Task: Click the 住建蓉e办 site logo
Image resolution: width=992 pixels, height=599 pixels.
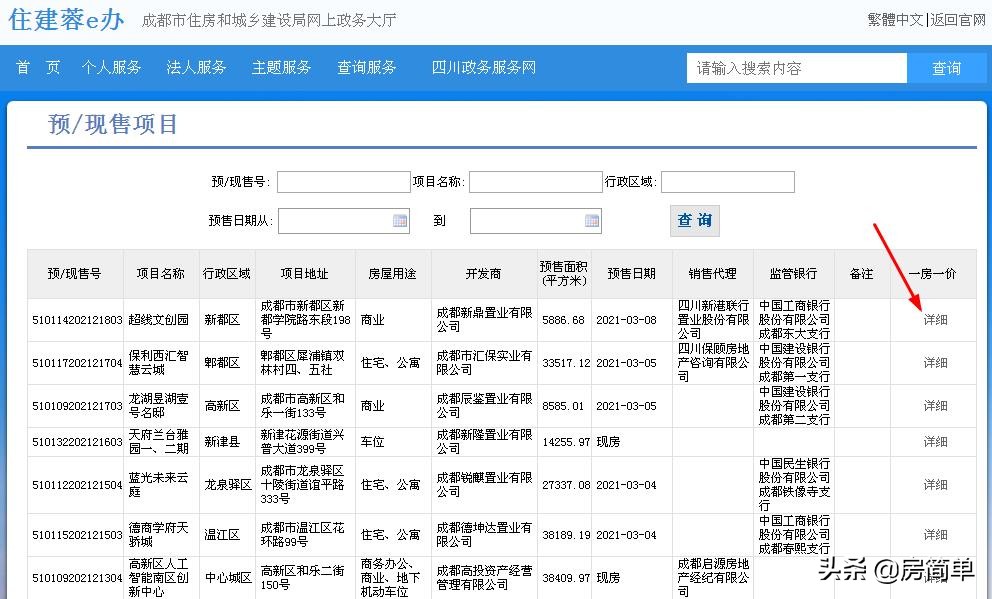Action: point(63,21)
